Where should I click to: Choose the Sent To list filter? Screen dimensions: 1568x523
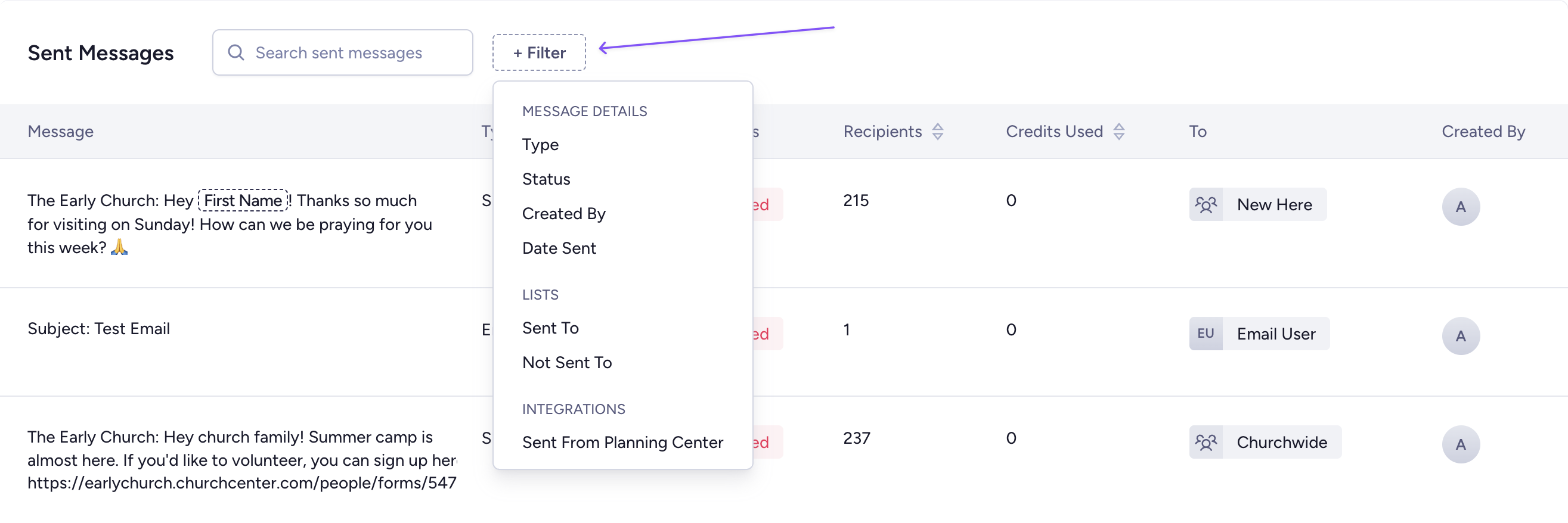pyautogui.click(x=550, y=328)
